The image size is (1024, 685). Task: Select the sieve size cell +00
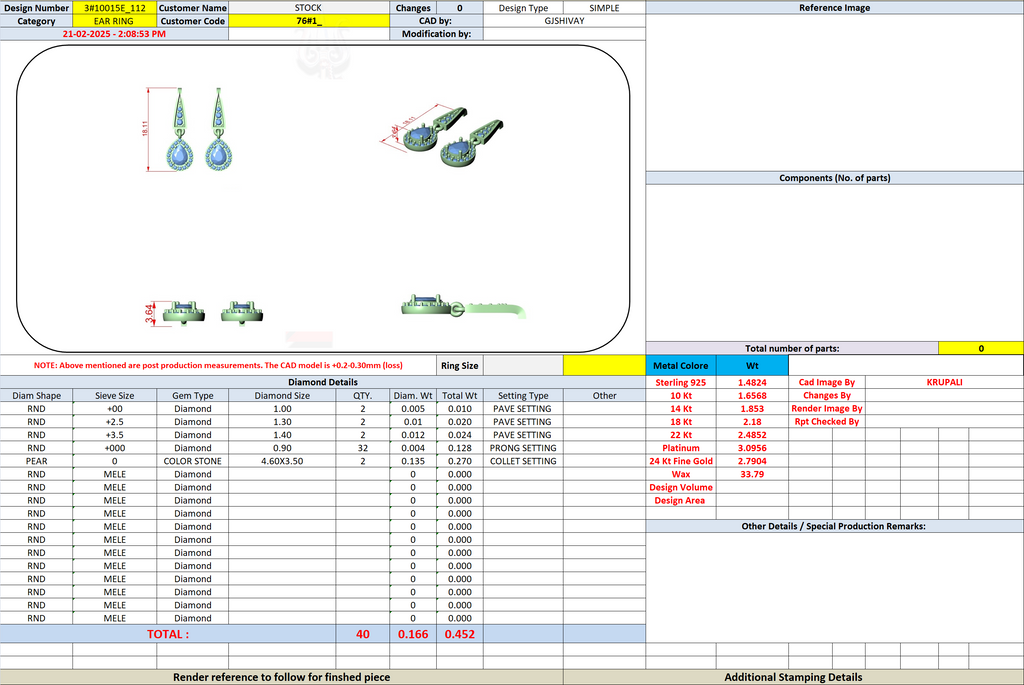(x=114, y=409)
